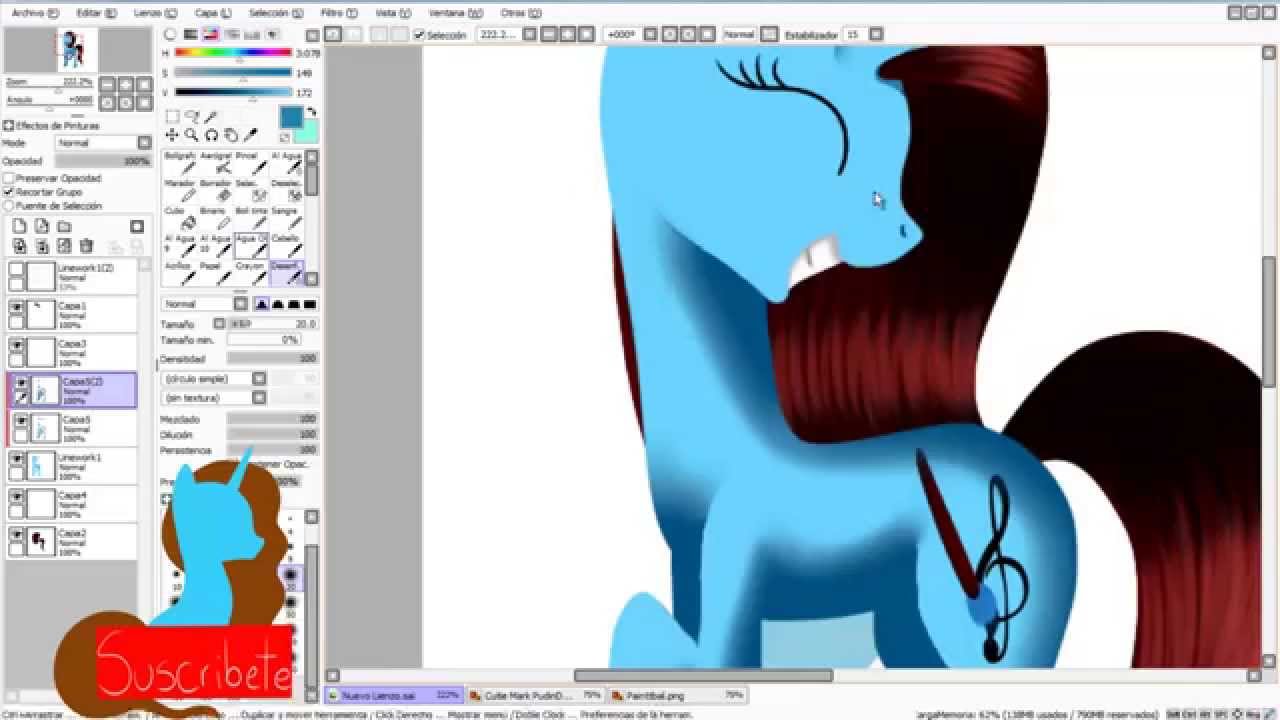The height and width of the screenshot is (720, 1280).
Task: Hide the Capa1 layer
Action: tap(17, 308)
